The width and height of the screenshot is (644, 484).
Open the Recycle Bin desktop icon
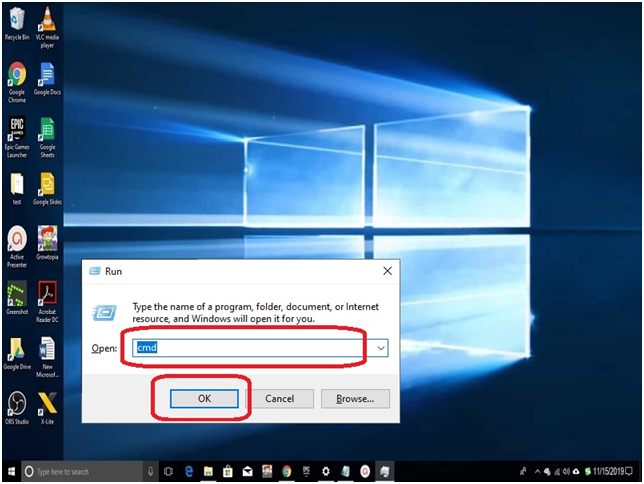point(17,24)
